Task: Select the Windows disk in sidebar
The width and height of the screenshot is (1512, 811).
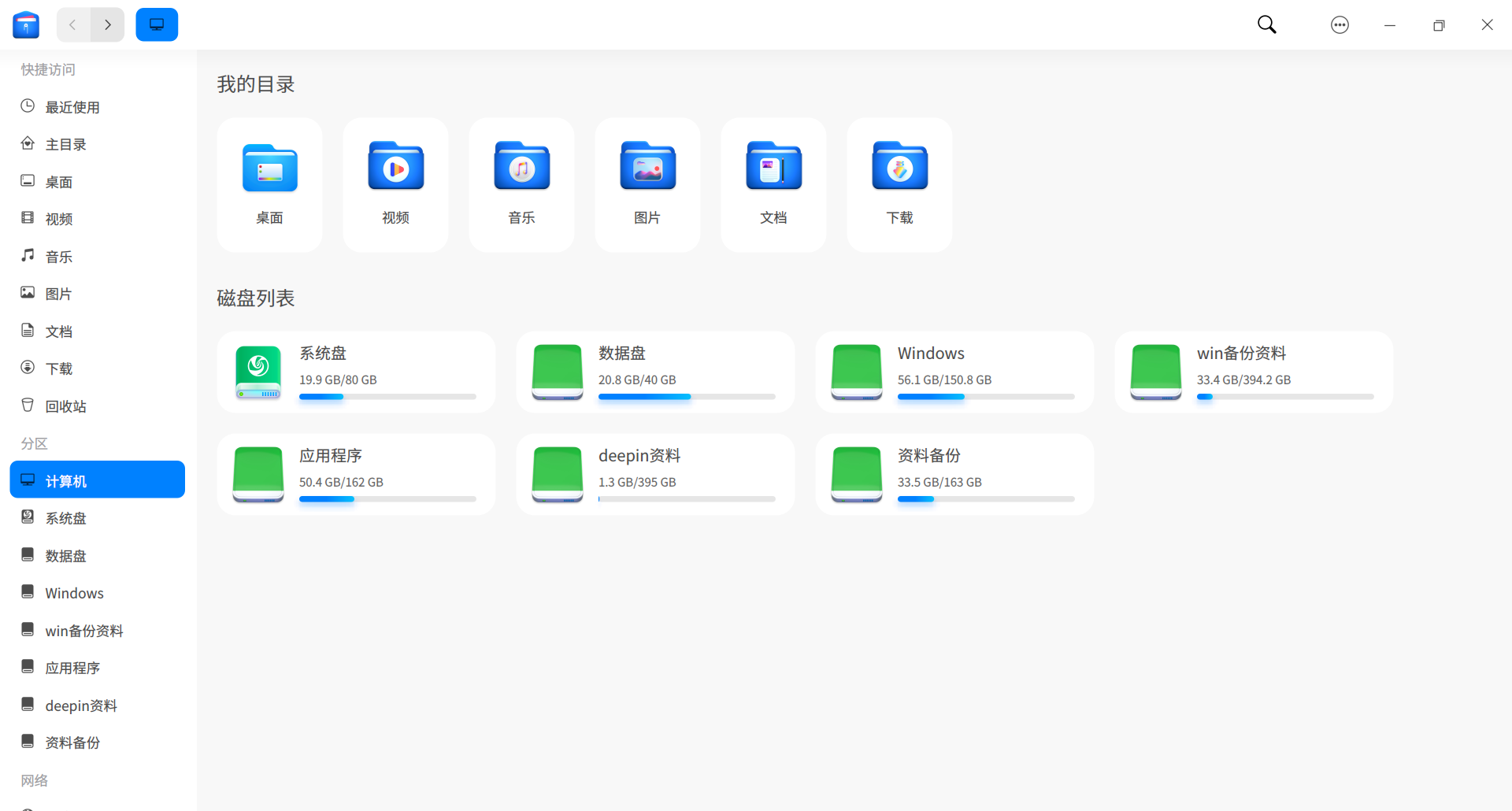Action: point(75,592)
